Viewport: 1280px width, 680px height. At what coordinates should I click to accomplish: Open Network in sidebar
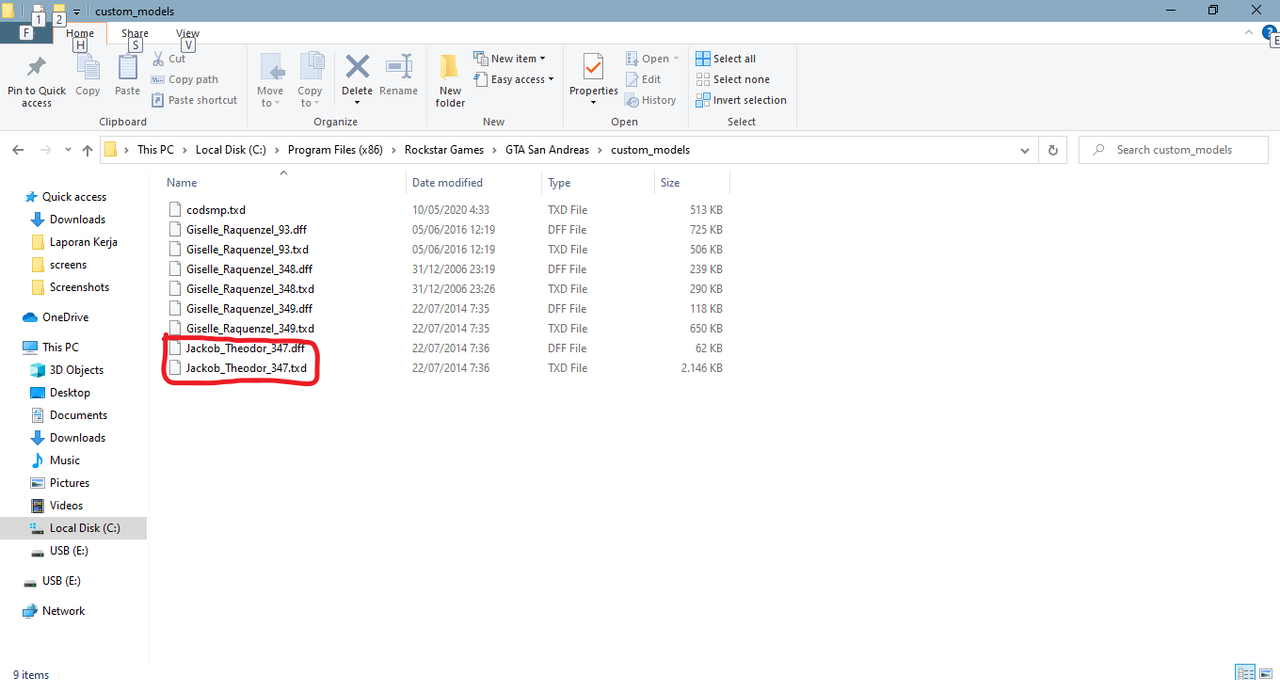point(63,611)
